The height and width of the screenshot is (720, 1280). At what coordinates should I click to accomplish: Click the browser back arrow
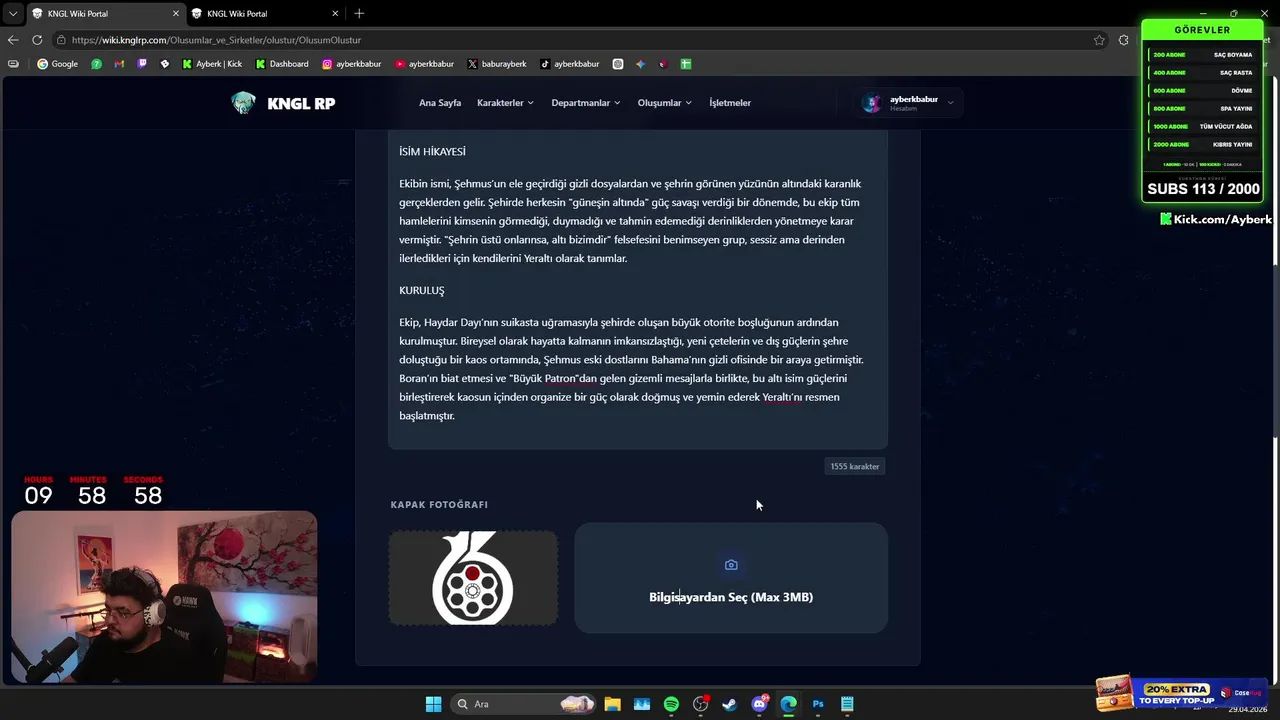(13, 40)
